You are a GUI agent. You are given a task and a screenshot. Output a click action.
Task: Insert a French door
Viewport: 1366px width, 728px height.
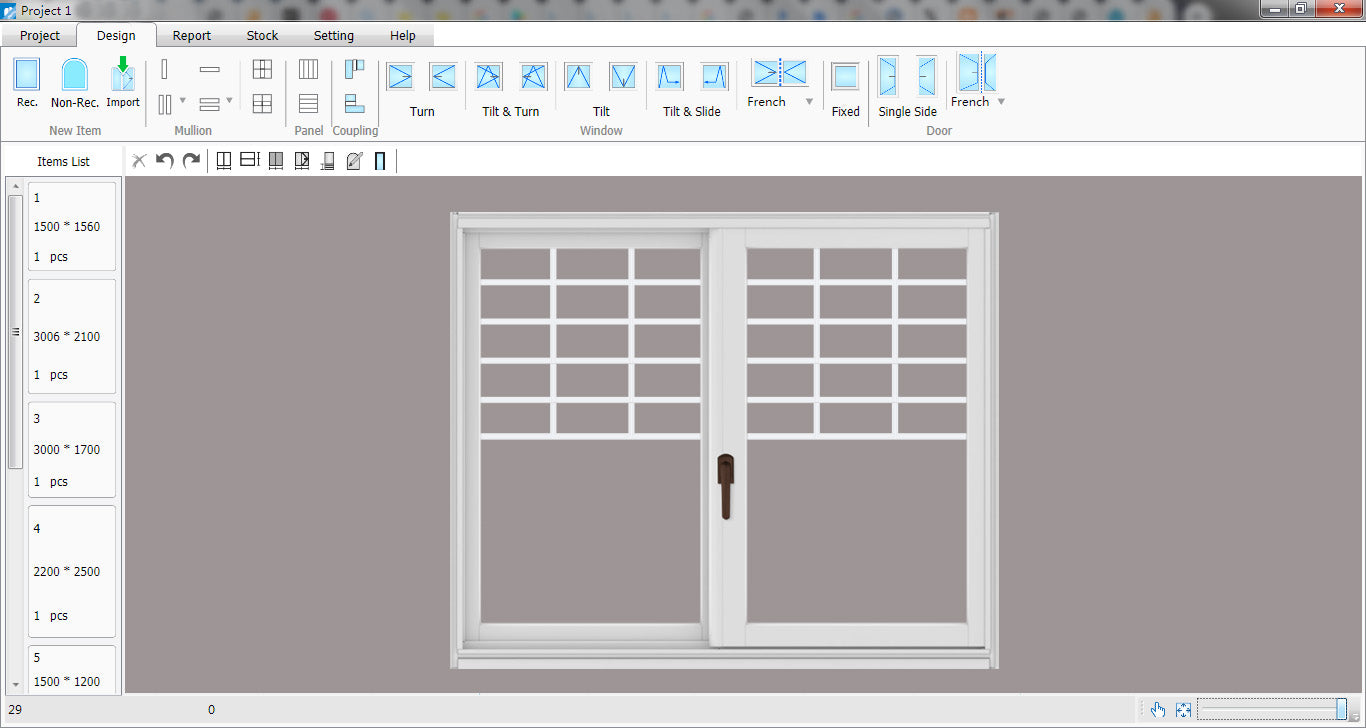pos(977,73)
